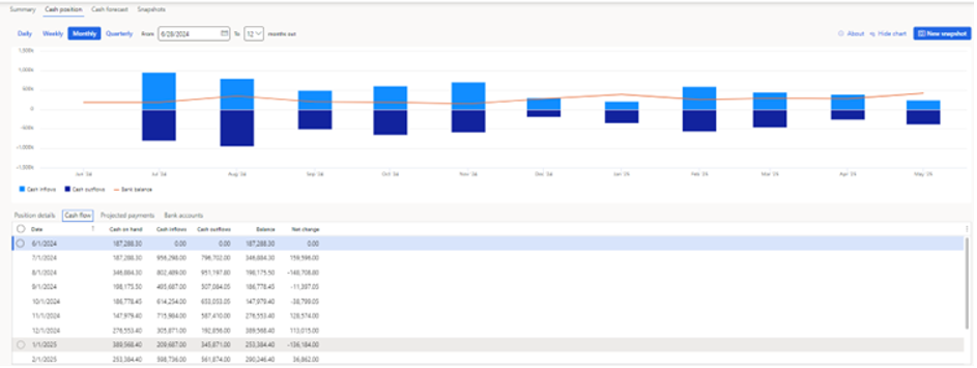The height and width of the screenshot is (368, 977).
Task: Open the calendar picker in the From date field
Action: point(224,34)
